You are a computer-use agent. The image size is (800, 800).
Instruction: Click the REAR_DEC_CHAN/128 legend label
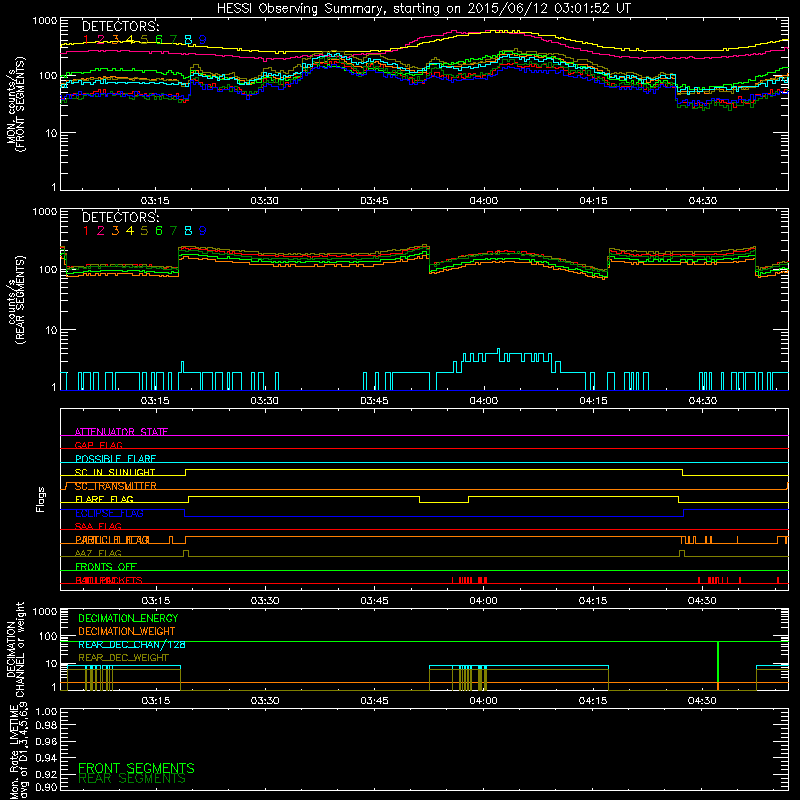[x=132, y=645]
